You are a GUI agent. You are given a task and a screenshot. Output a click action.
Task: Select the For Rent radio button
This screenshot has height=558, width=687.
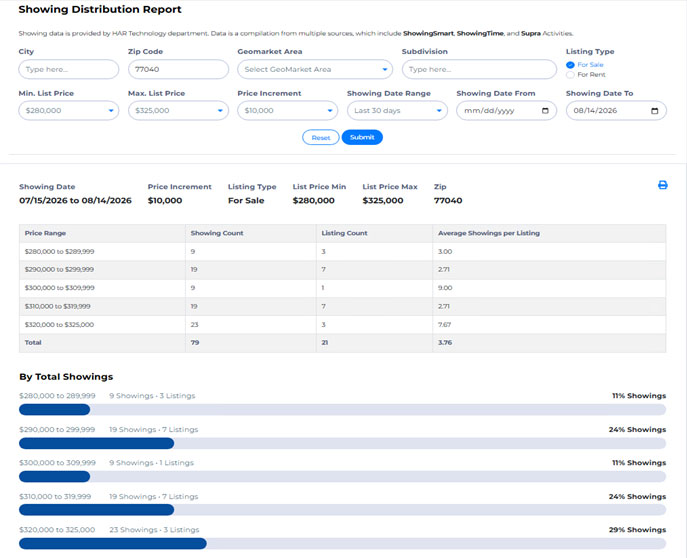click(x=570, y=75)
